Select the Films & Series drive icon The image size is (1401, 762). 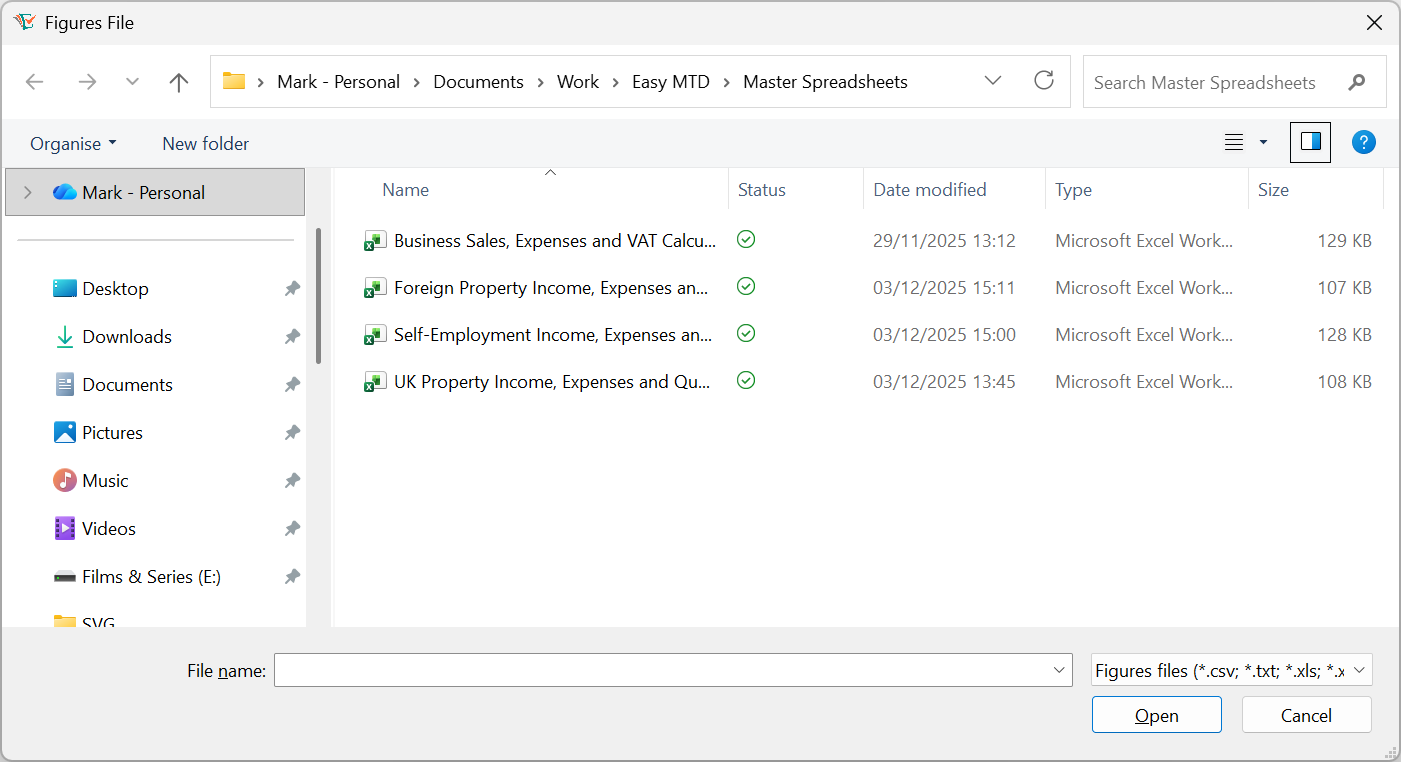pos(64,576)
